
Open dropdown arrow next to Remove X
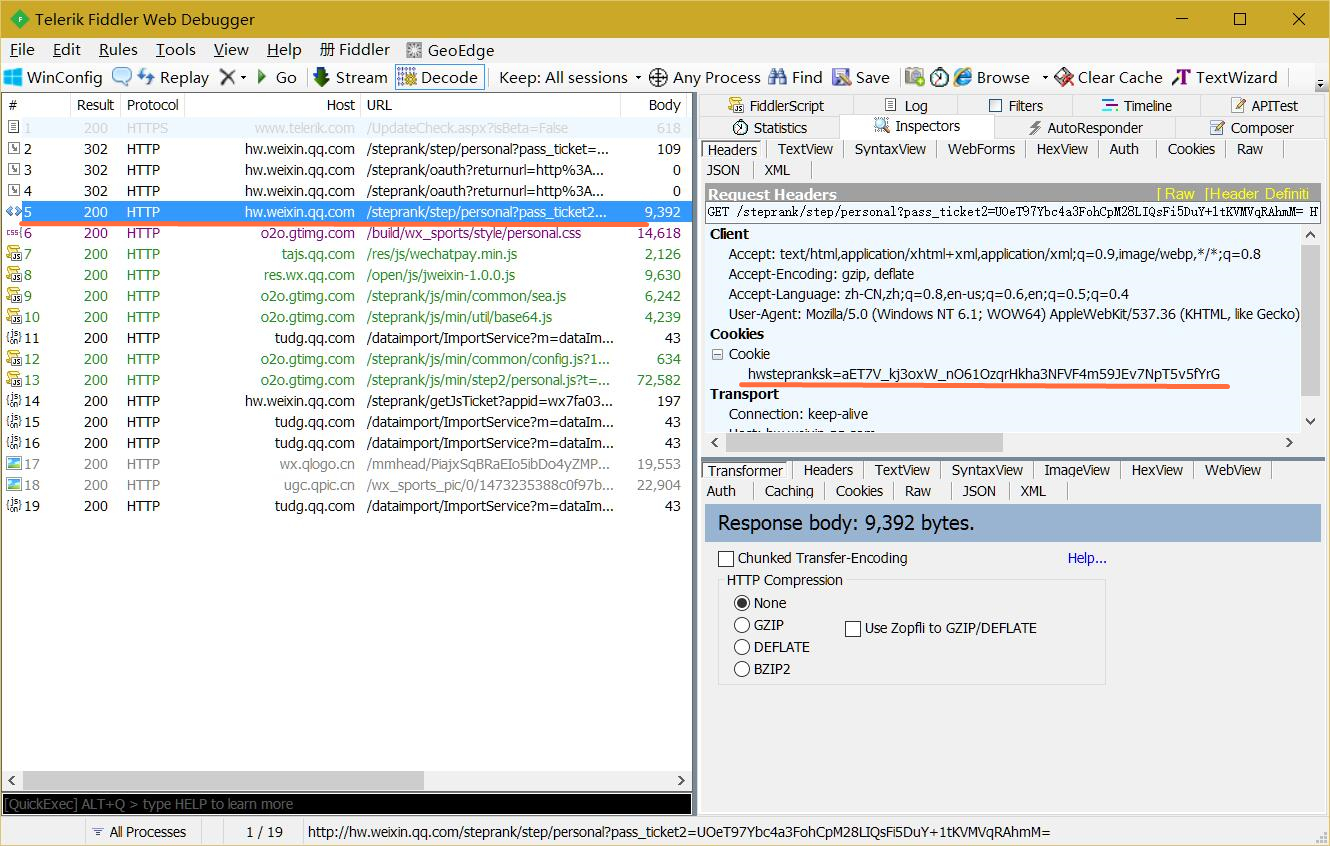pos(243,77)
